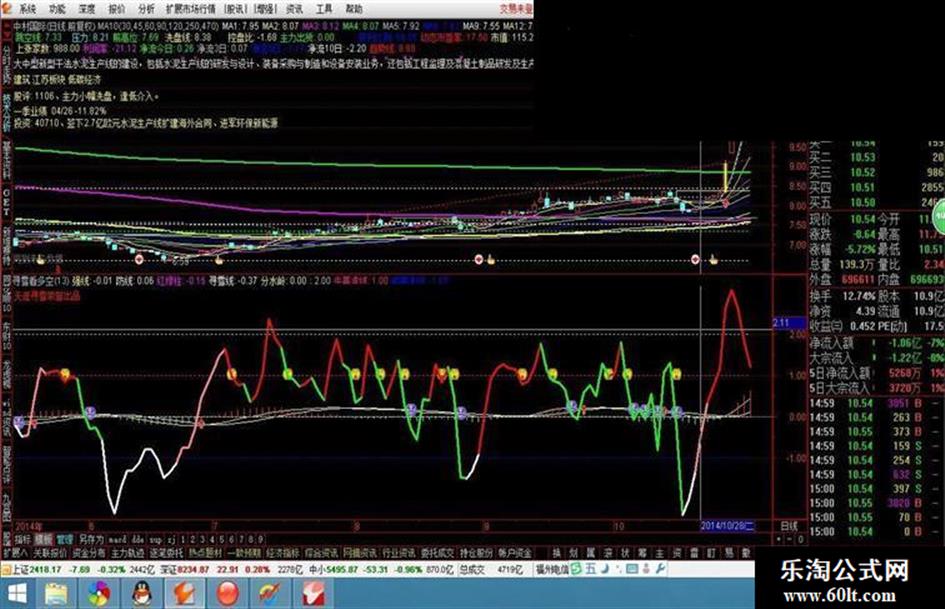Click 另存为 to save the template
Image resolution: width=945 pixels, height=609 pixels.
point(92,539)
